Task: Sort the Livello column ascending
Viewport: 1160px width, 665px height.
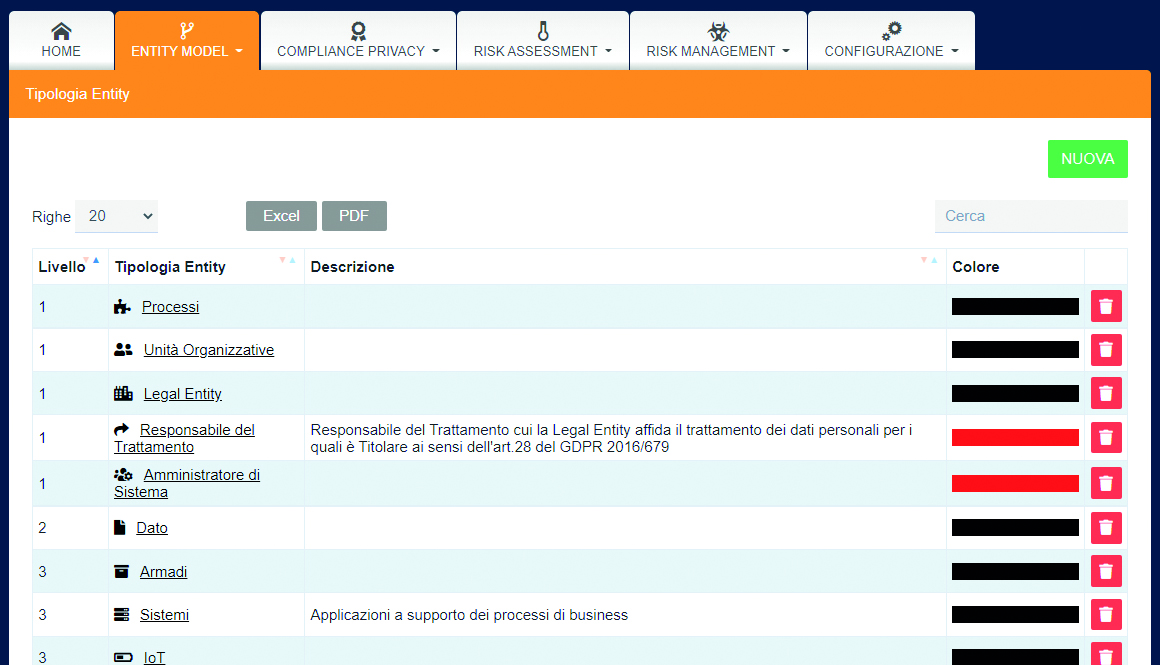Action: (97, 258)
